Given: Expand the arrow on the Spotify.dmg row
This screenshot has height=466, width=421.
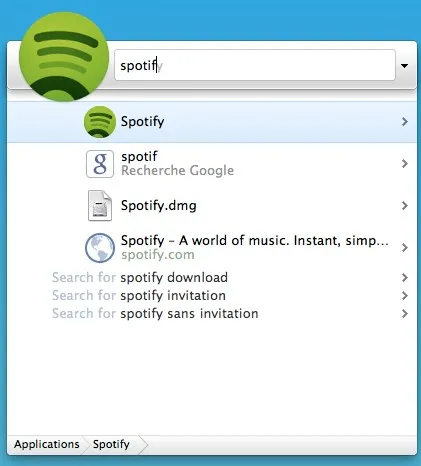Looking at the screenshot, I should click(405, 206).
